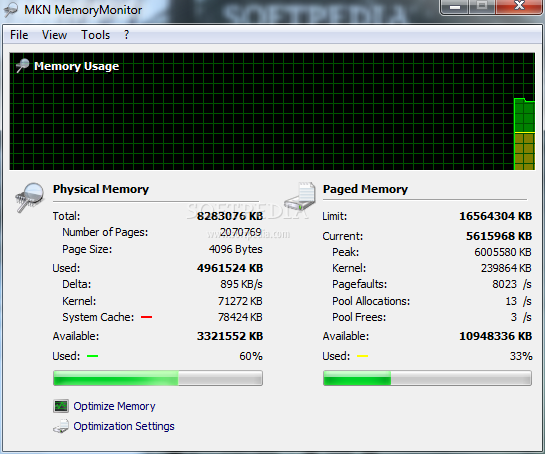This screenshot has width=545, height=454.
Task: Click the Memory Usage graph magnifier icon
Action: tap(23, 66)
